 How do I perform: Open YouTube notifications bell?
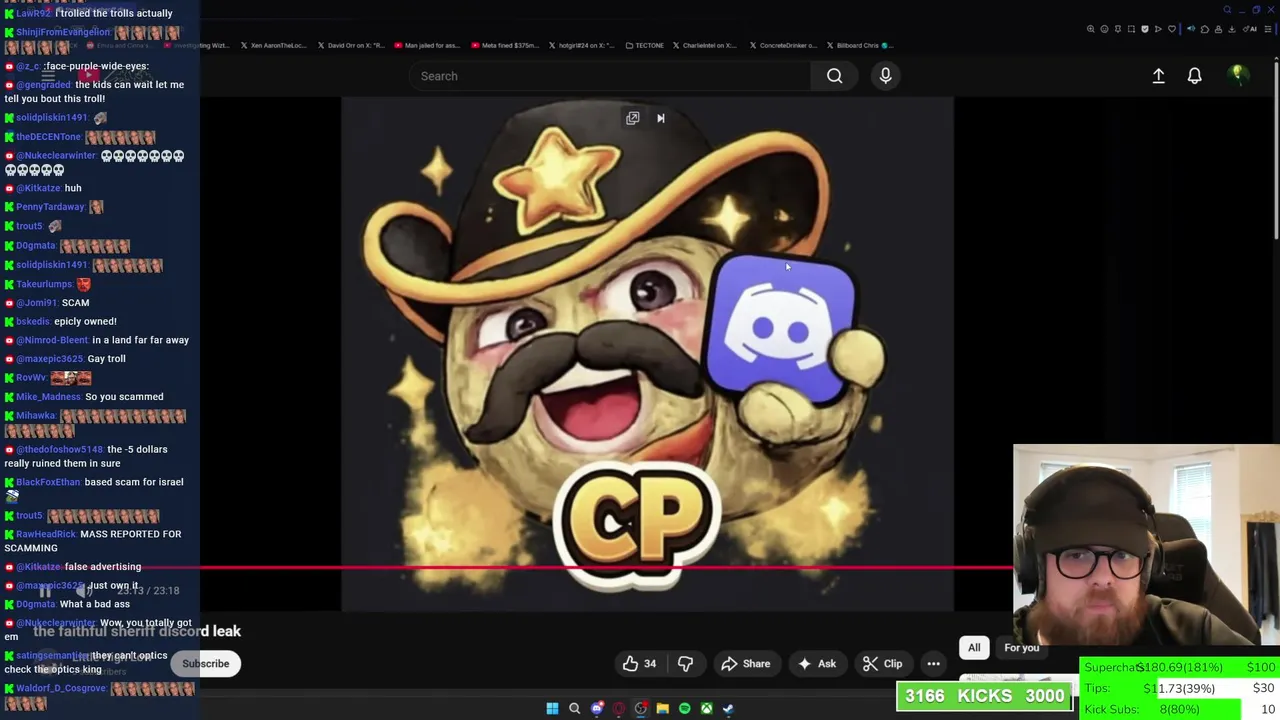1194,76
